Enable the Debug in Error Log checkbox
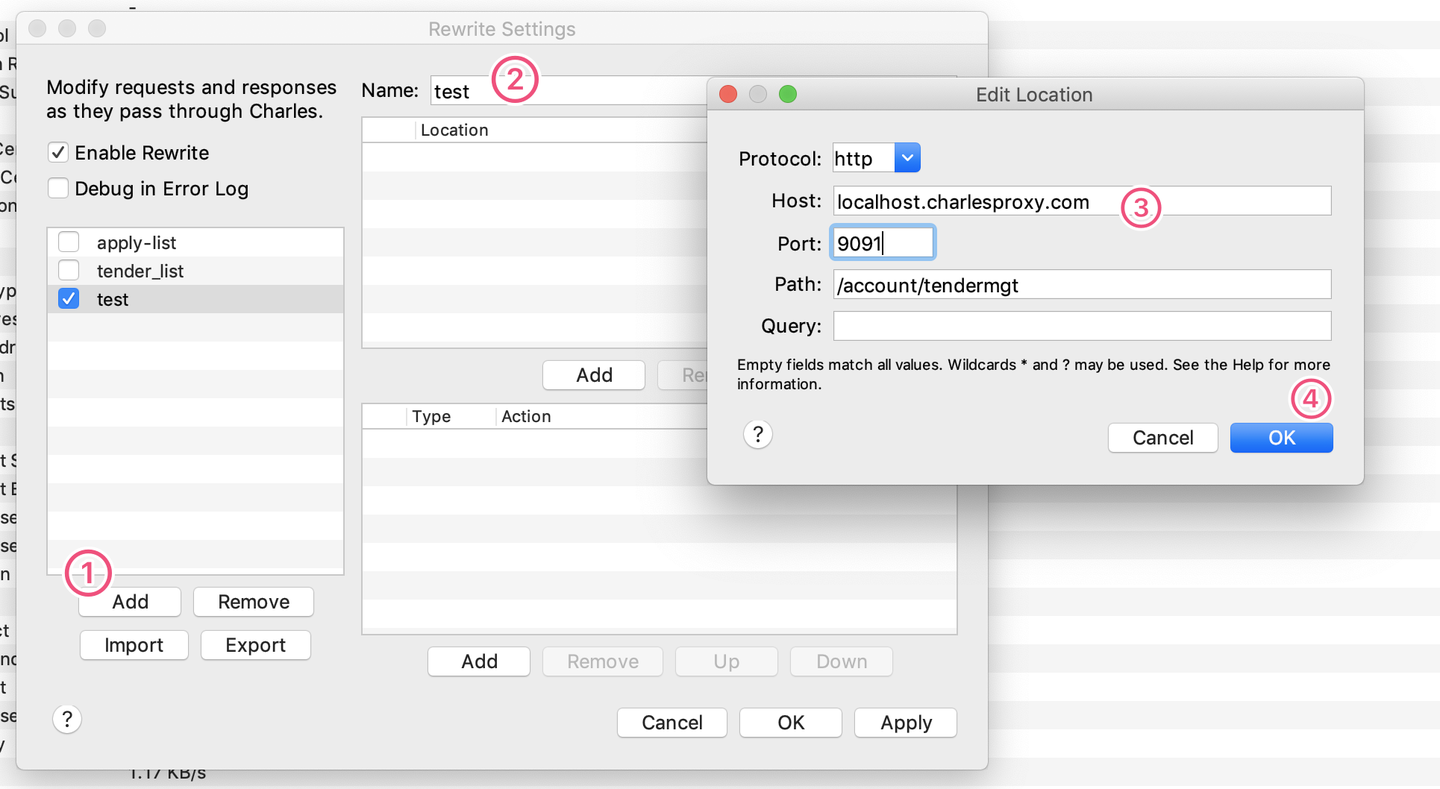Viewport: 1440px width, 789px height. (x=59, y=189)
